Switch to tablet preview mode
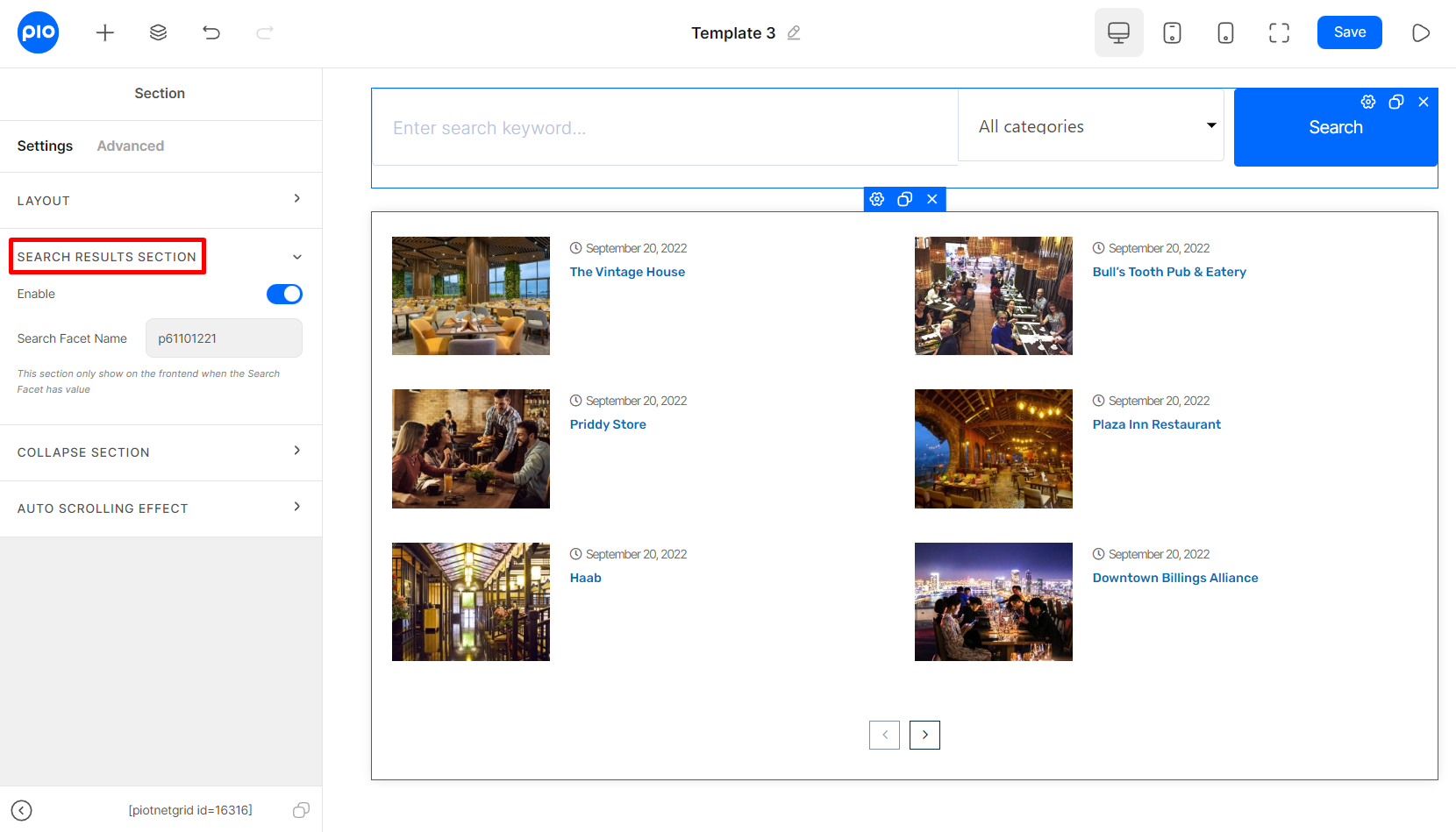 1172,32
